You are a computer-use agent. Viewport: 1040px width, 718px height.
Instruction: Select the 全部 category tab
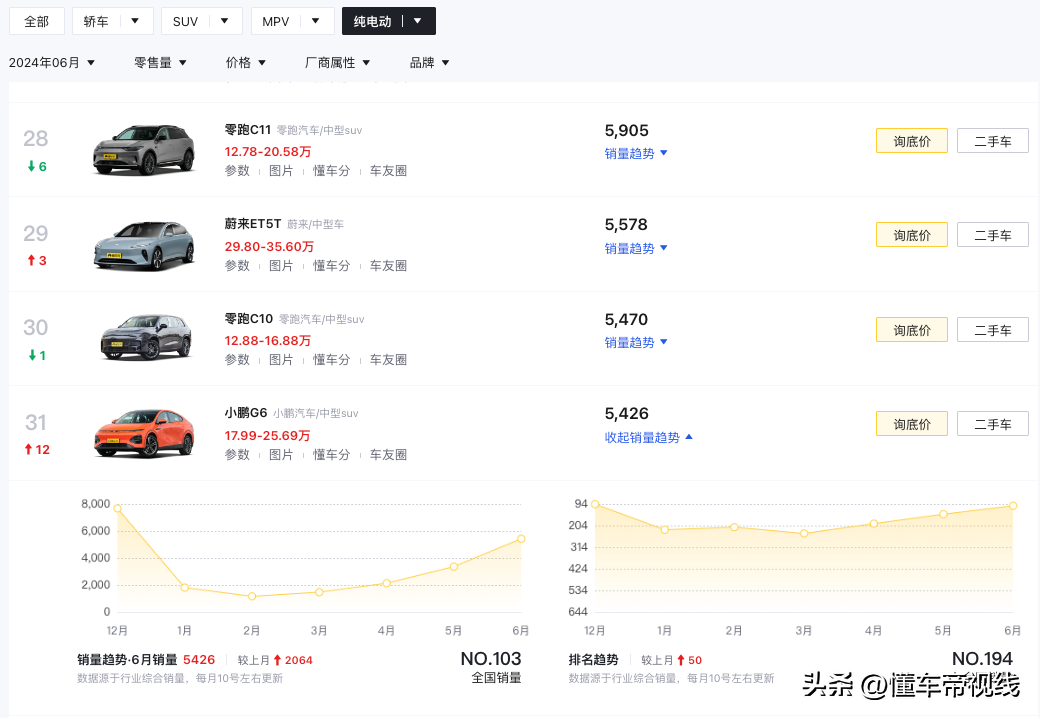click(36, 21)
